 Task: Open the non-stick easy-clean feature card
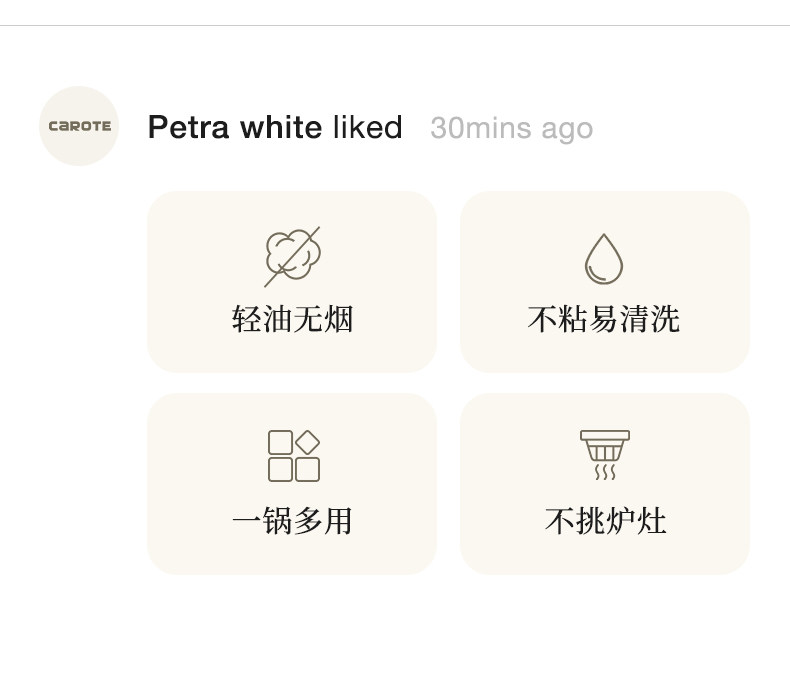click(x=604, y=282)
